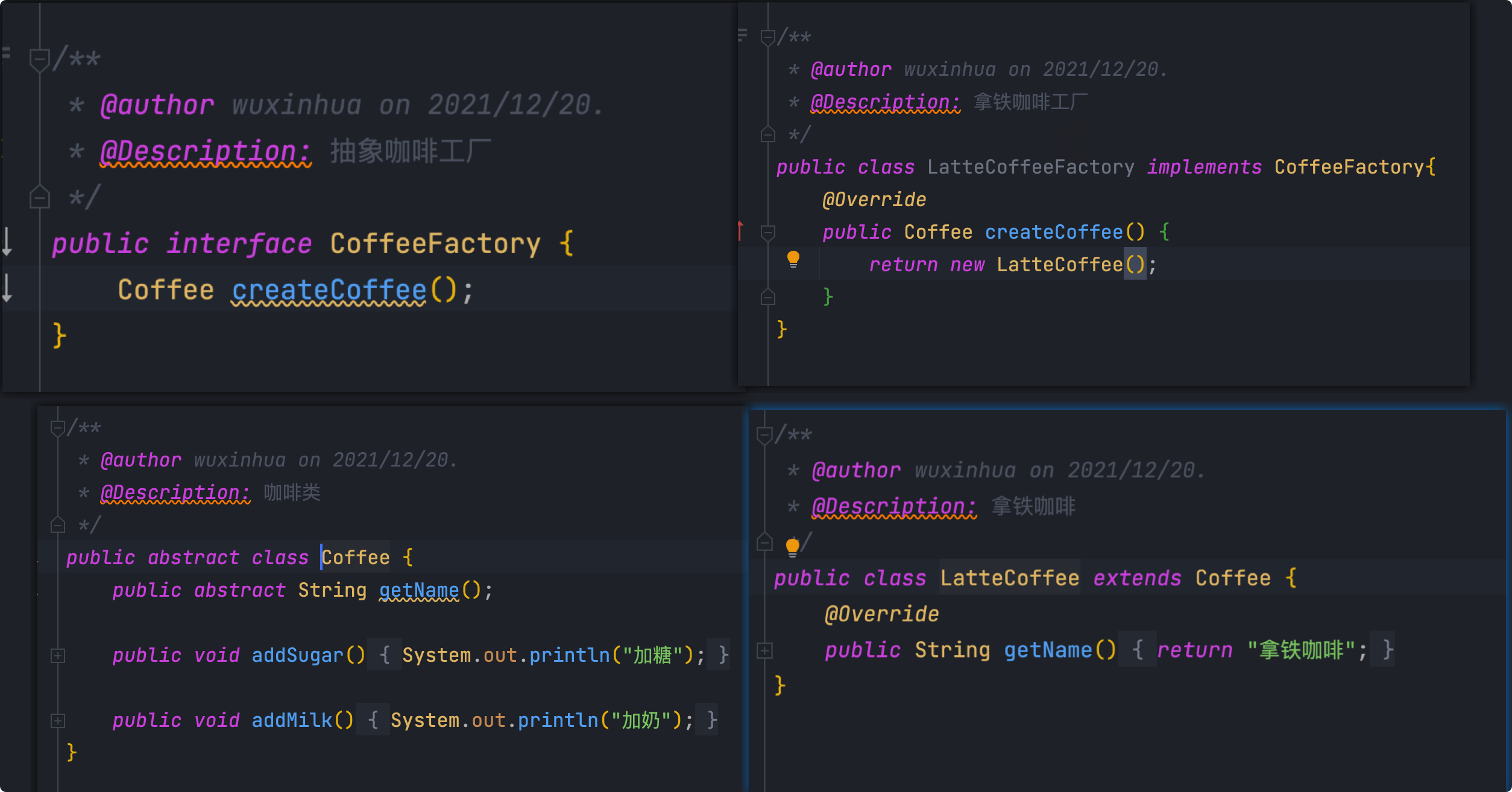The image size is (1512, 792).
Task: Click CoffeeFactory after implements keyword
Action: tap(1349, 167)
